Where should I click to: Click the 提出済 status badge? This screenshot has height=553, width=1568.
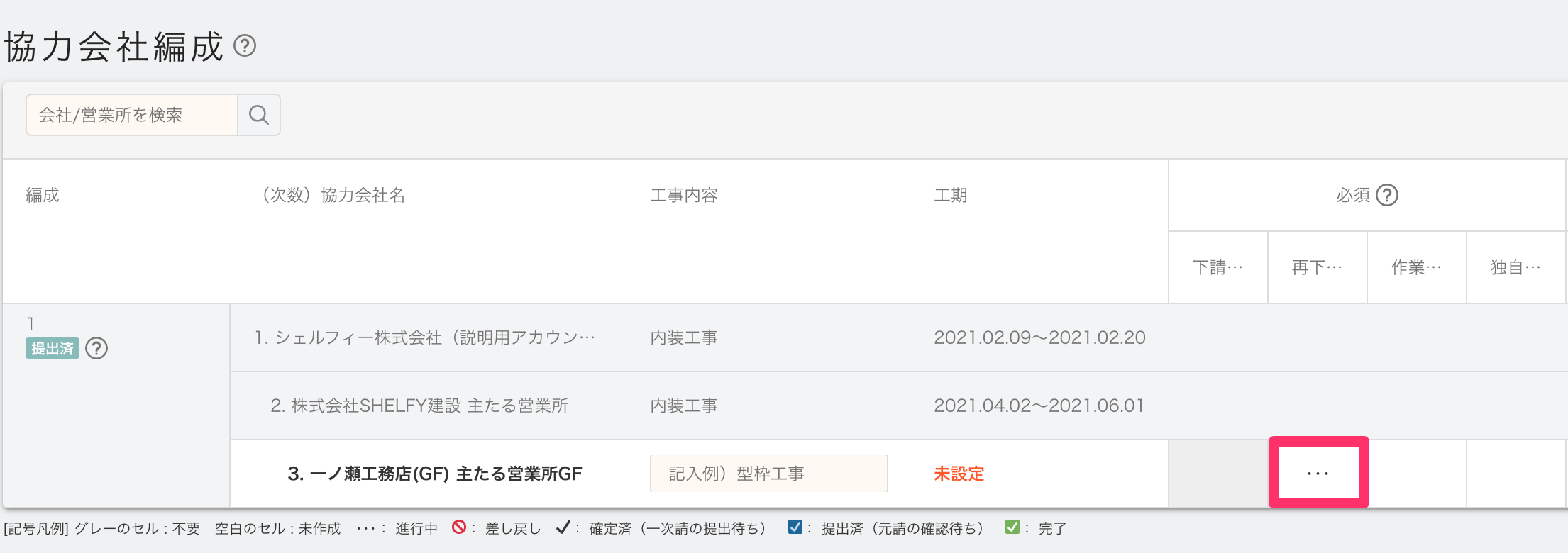coord(53,349)
